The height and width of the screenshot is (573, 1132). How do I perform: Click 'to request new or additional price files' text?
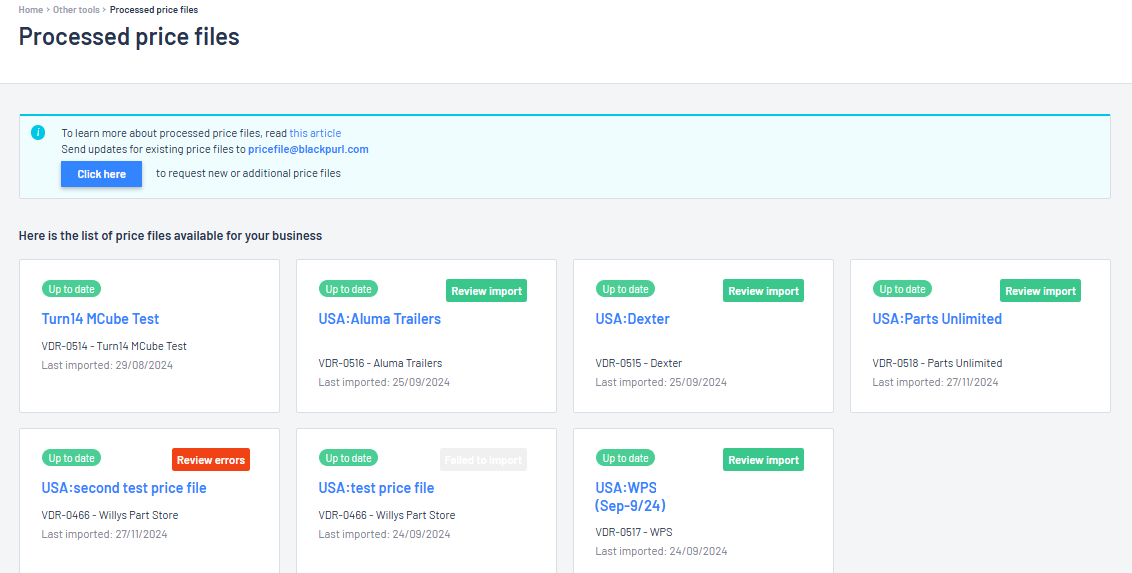coord(248,173)
